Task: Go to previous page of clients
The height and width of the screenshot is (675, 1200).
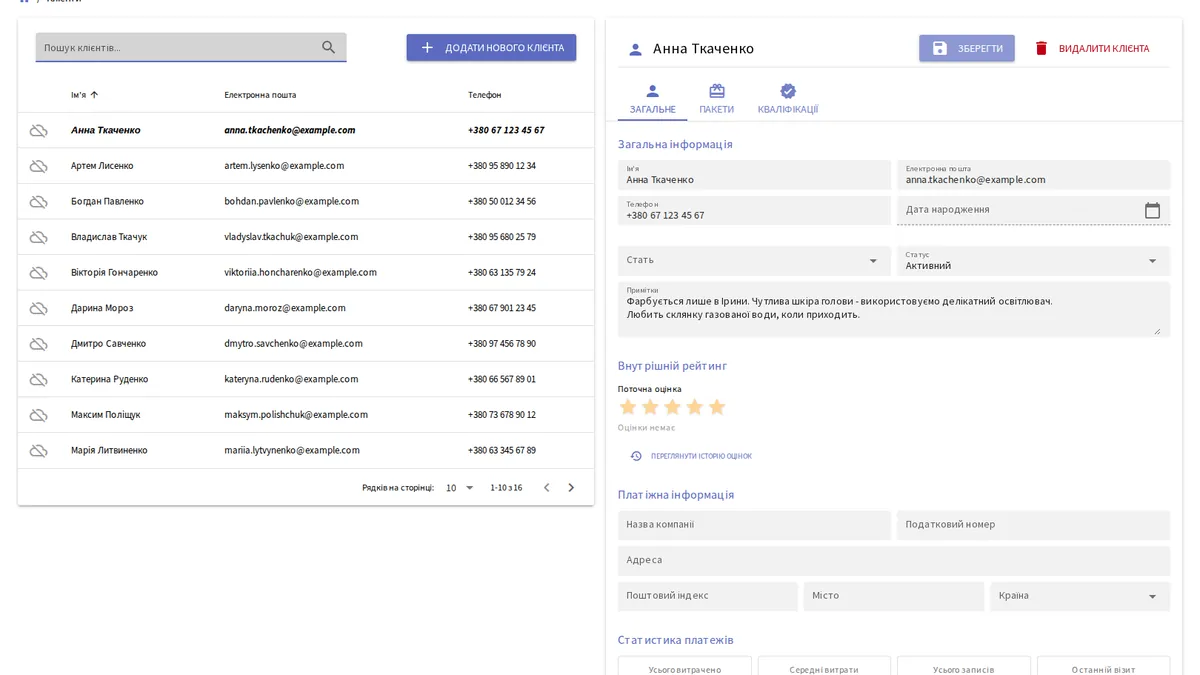Action: point(546,488)
